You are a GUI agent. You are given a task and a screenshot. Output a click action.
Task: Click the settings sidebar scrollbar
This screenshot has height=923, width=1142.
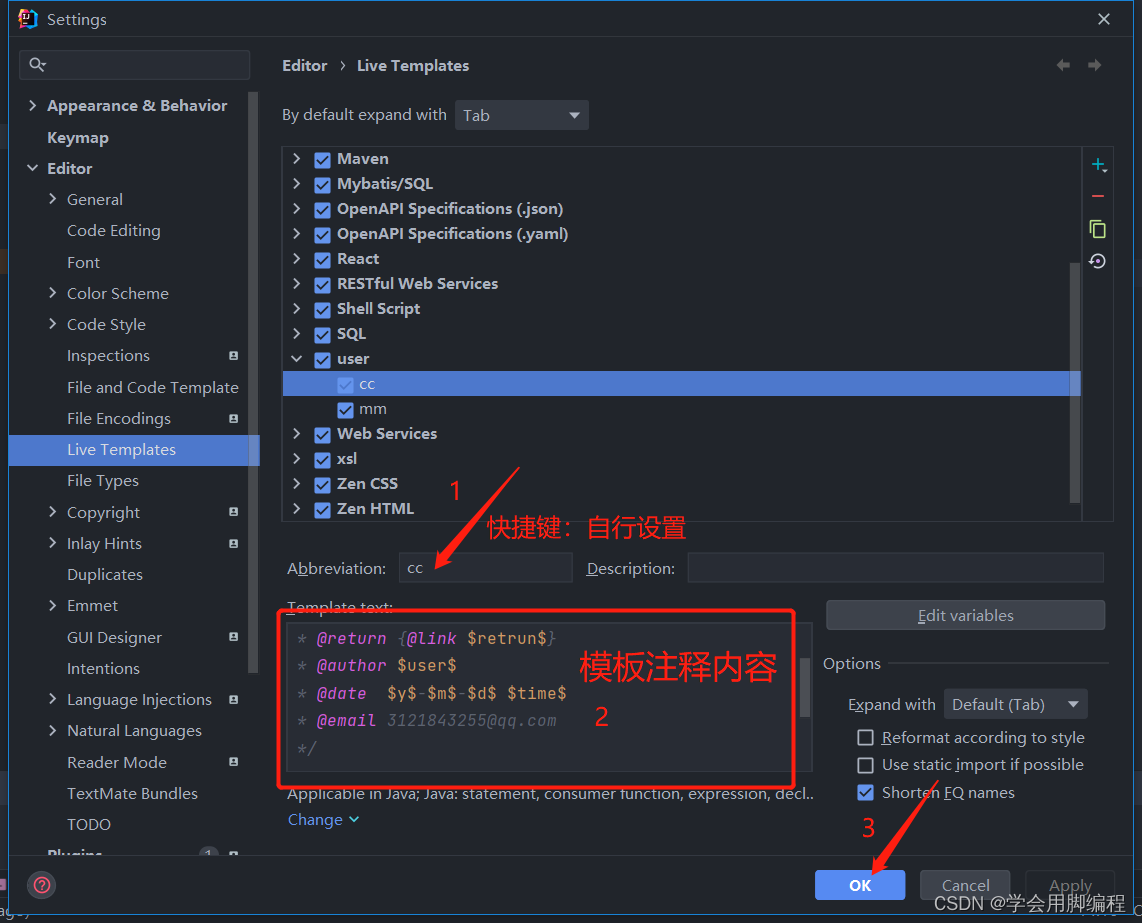[x=253, y=382]
